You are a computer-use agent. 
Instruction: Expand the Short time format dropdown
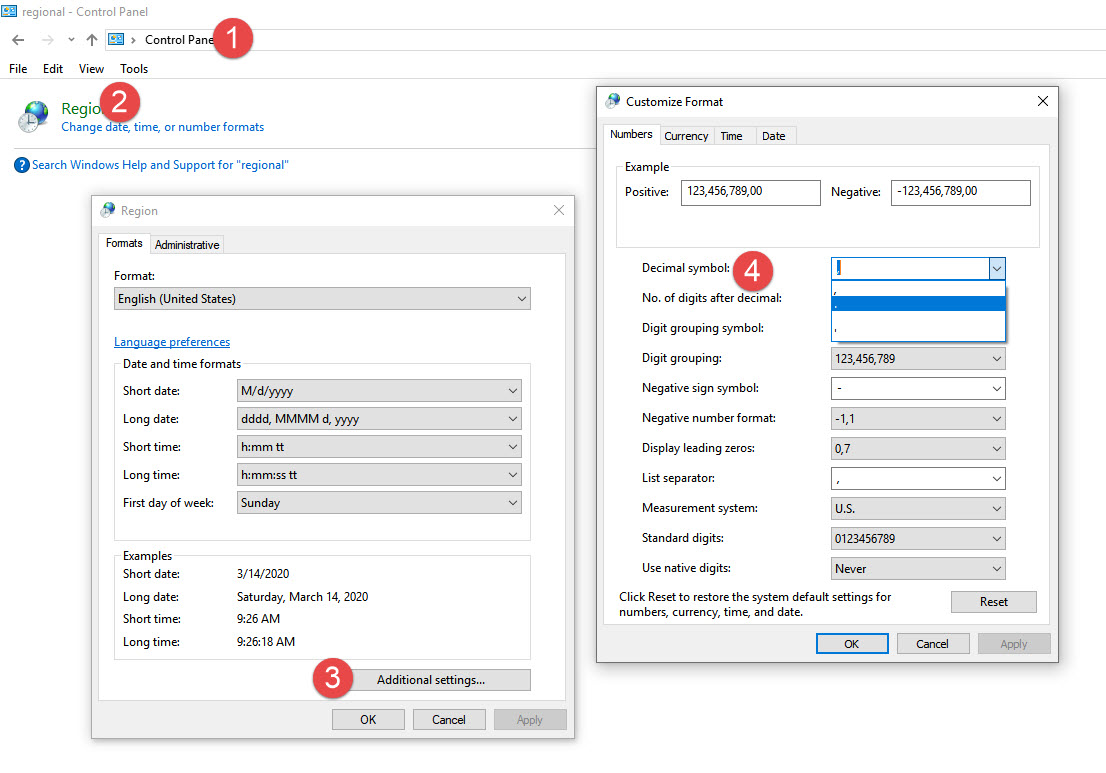point(379,447)
